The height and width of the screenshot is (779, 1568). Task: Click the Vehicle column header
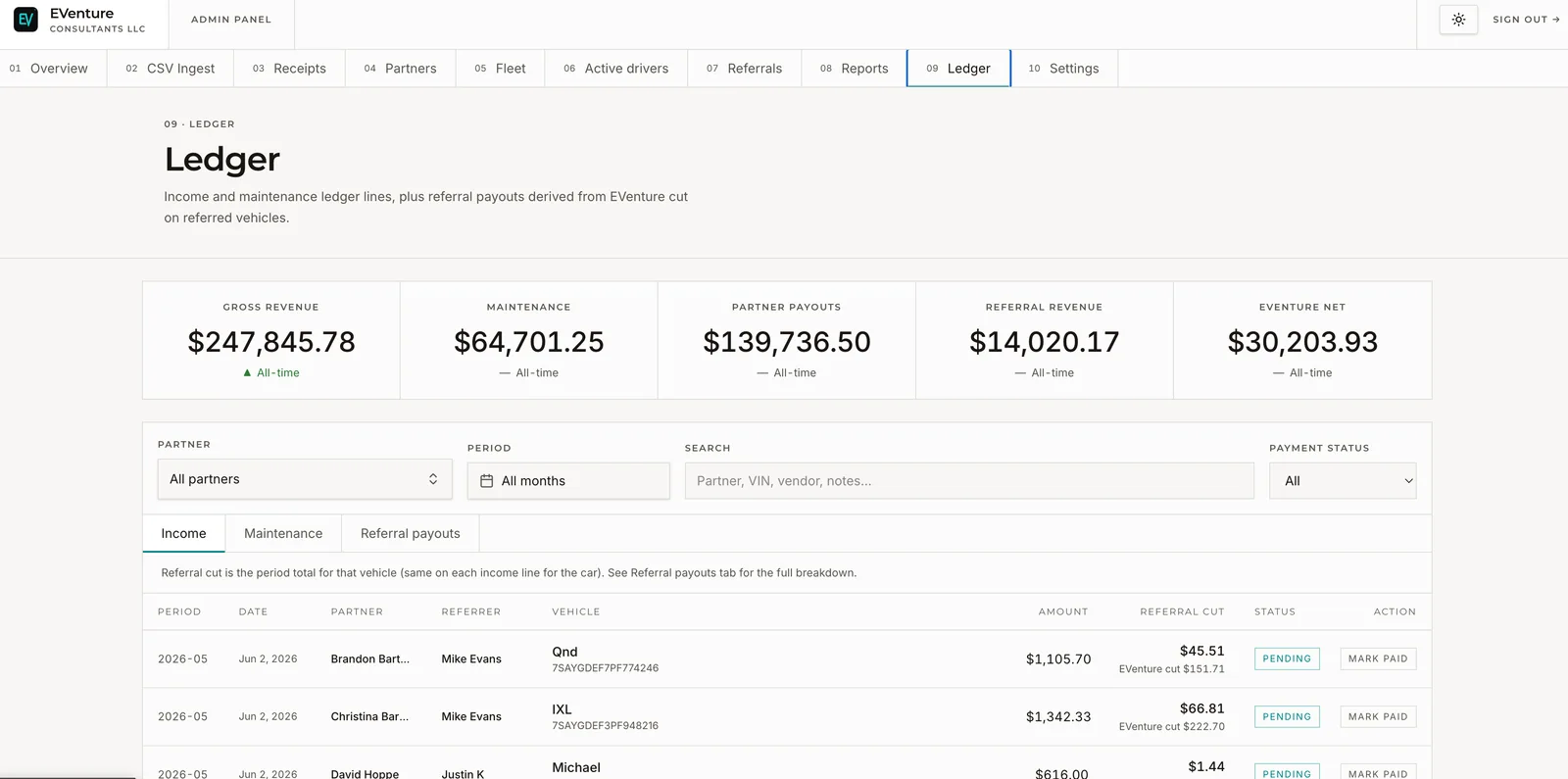[x=576, y=611]
